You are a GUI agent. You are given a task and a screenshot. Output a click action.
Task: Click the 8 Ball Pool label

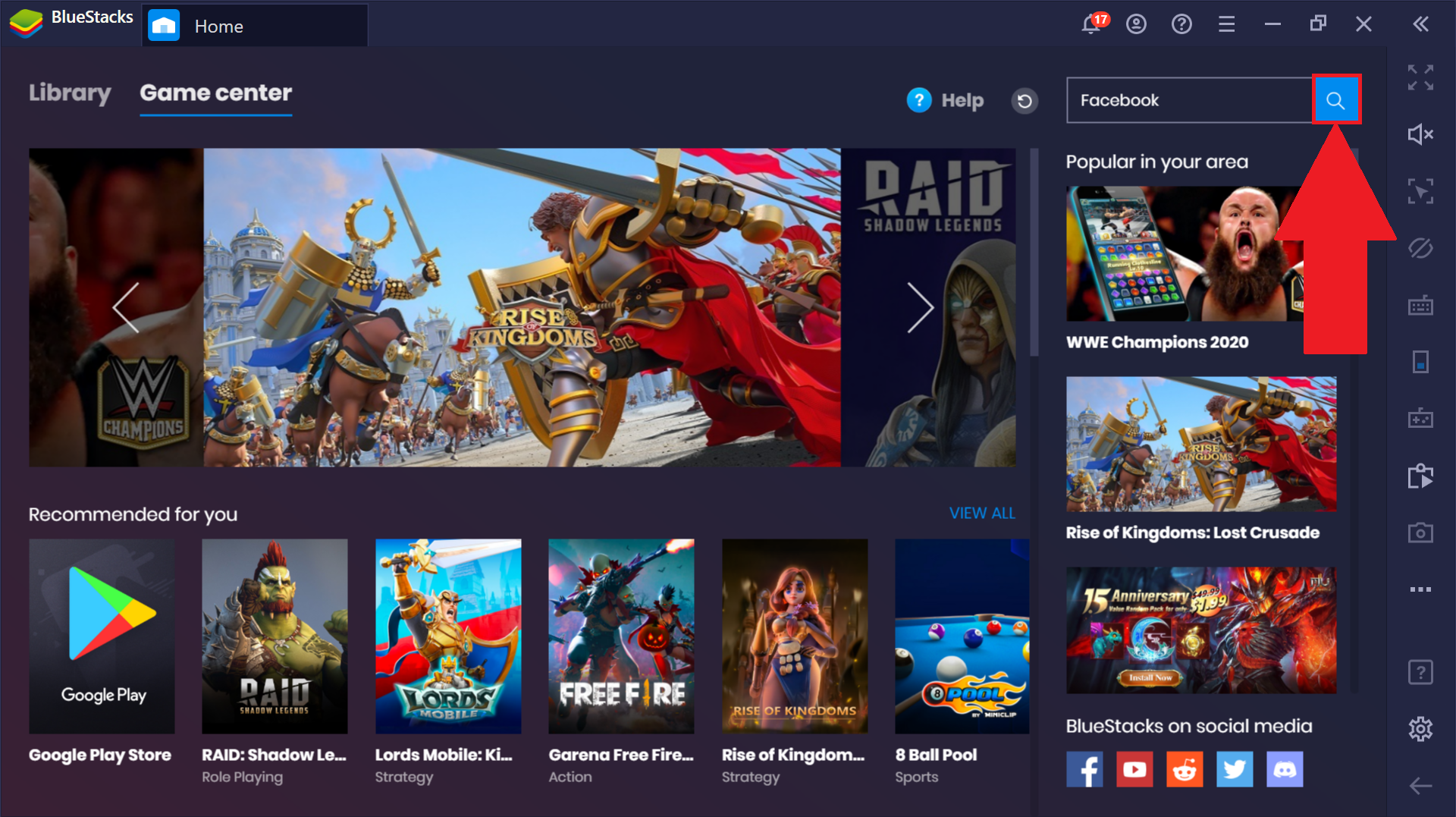pos(936,755)
